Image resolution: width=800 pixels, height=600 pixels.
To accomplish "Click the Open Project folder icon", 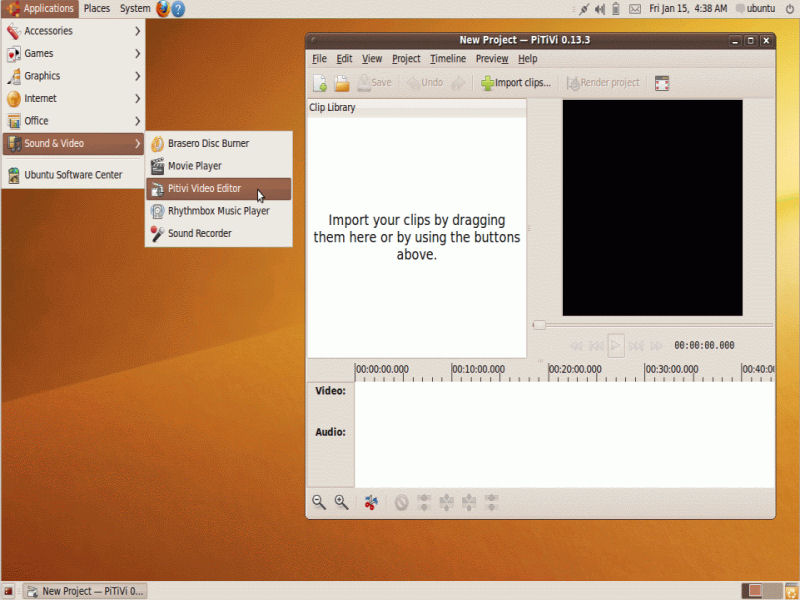I will (x=342, y=83).
